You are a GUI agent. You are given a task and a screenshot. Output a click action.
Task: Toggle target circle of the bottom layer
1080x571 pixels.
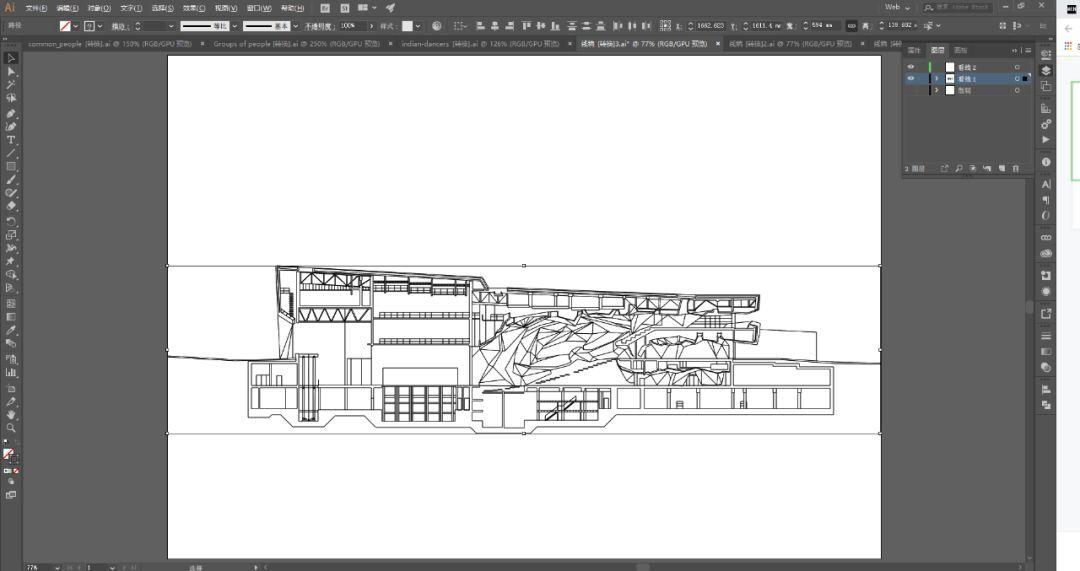click(1017, 90)
